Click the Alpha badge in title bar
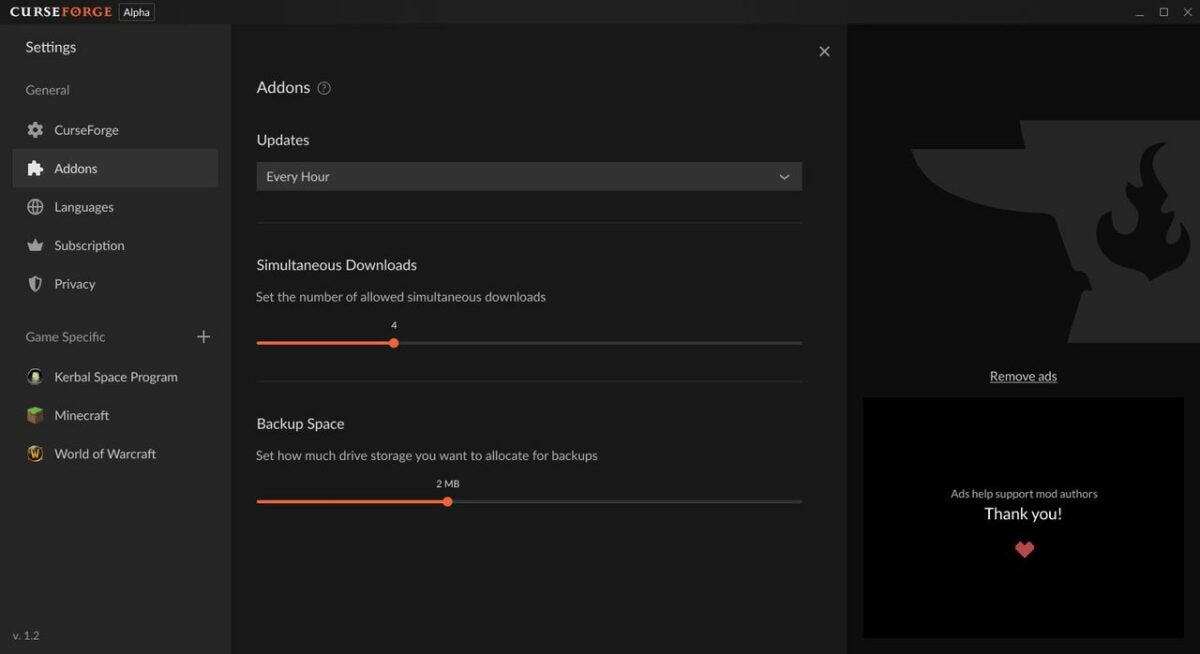This screenshot has height=654, width=1200. [137, 12]
